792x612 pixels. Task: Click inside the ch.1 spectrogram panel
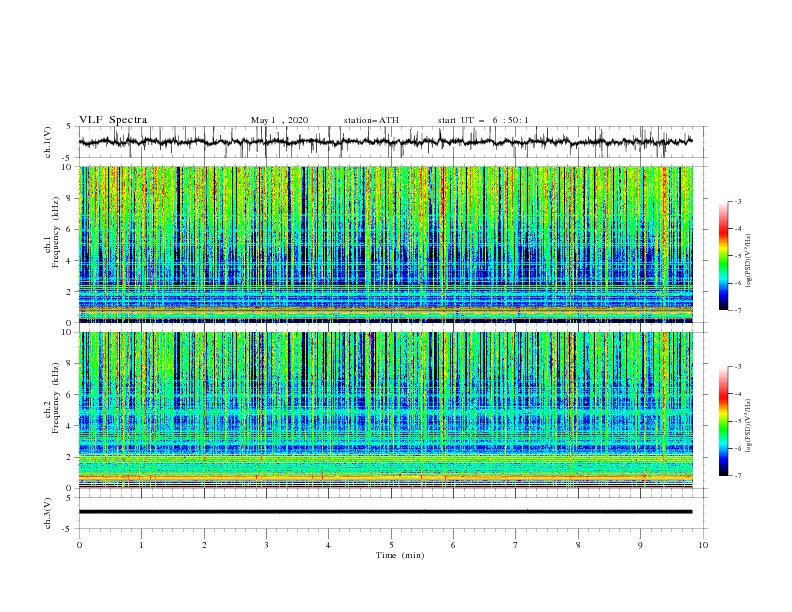click(x=386, y=244)
